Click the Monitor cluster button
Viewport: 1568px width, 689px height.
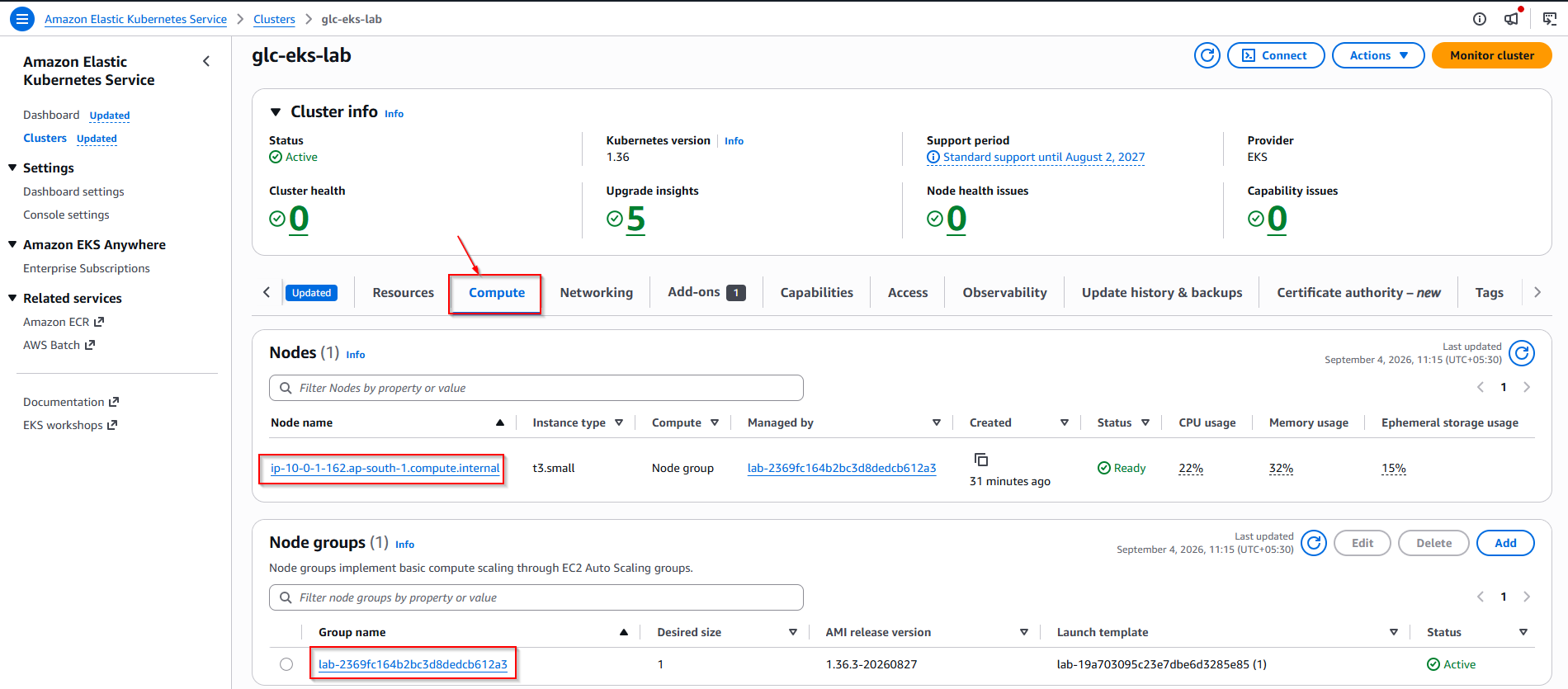click(x=1492, y=55)
